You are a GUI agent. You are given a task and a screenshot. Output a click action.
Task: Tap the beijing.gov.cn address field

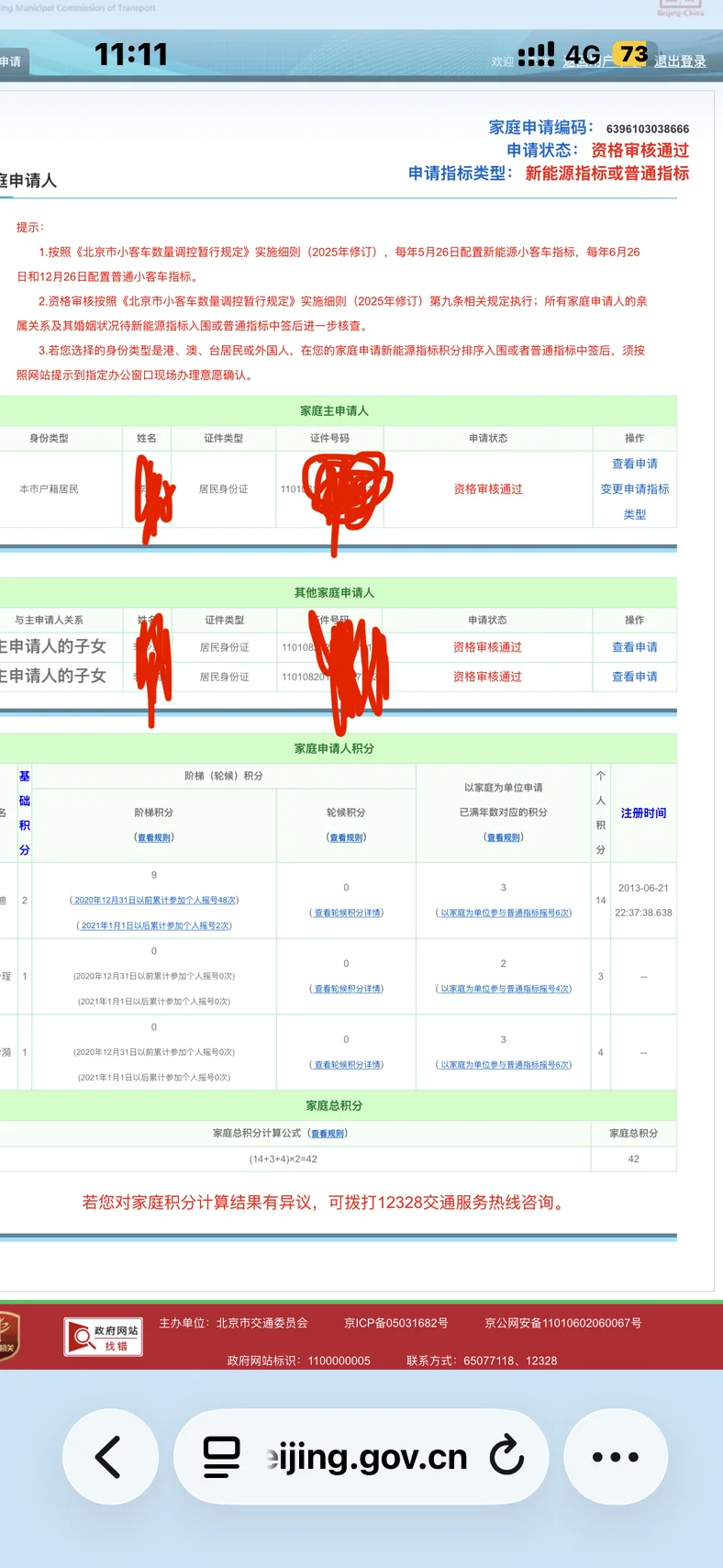click(x=367, y=1456)
